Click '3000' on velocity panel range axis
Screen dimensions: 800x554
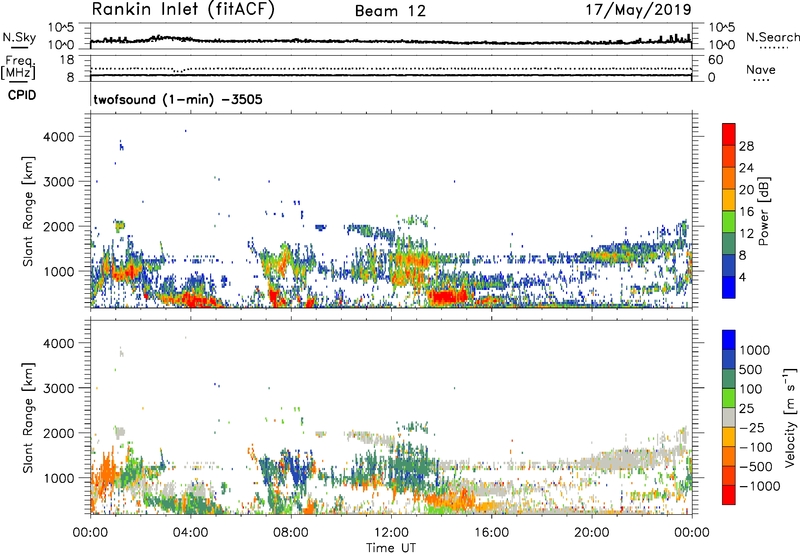[59, 388]
